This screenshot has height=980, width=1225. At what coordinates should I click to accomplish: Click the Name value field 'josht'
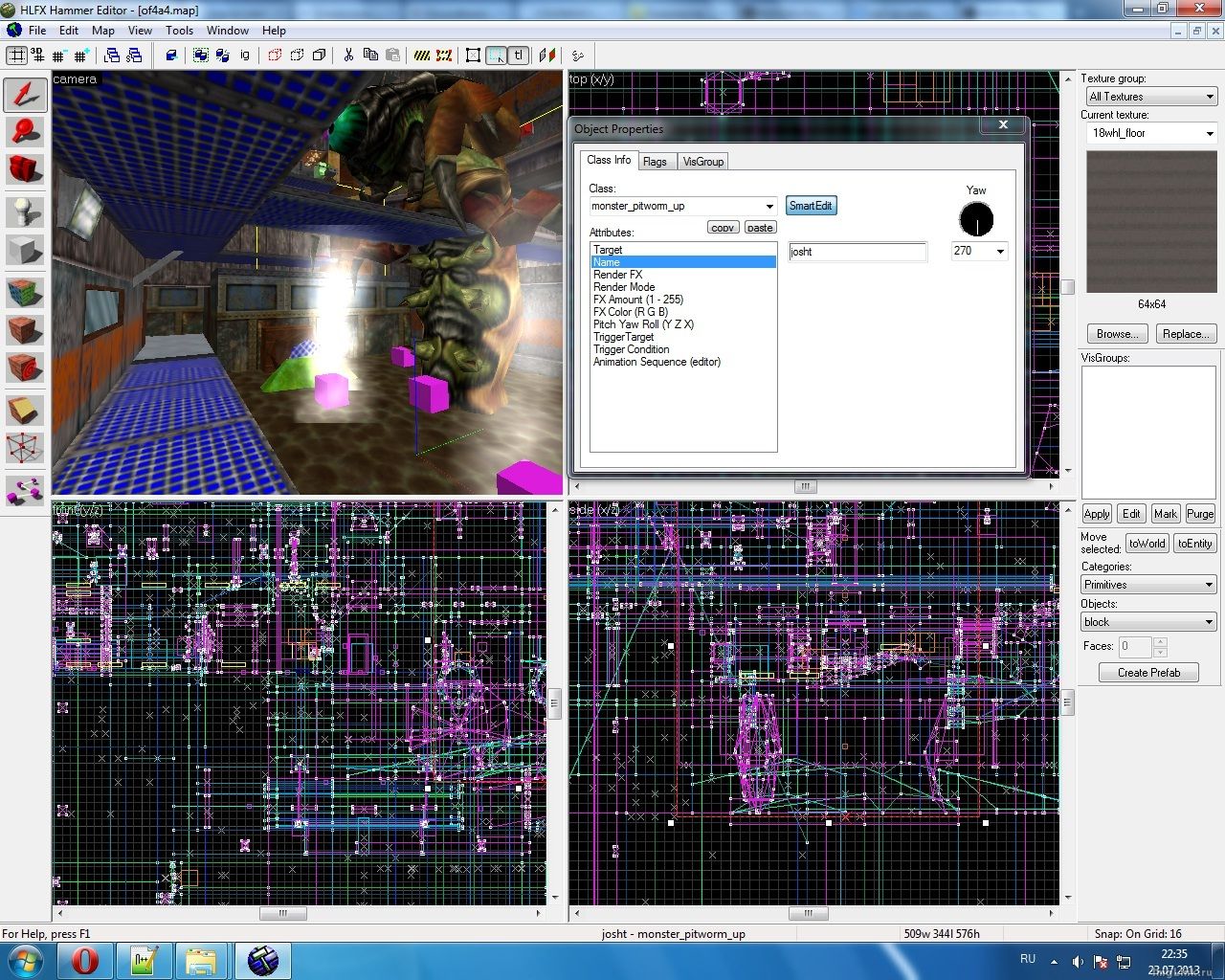(x=857, y=252)
